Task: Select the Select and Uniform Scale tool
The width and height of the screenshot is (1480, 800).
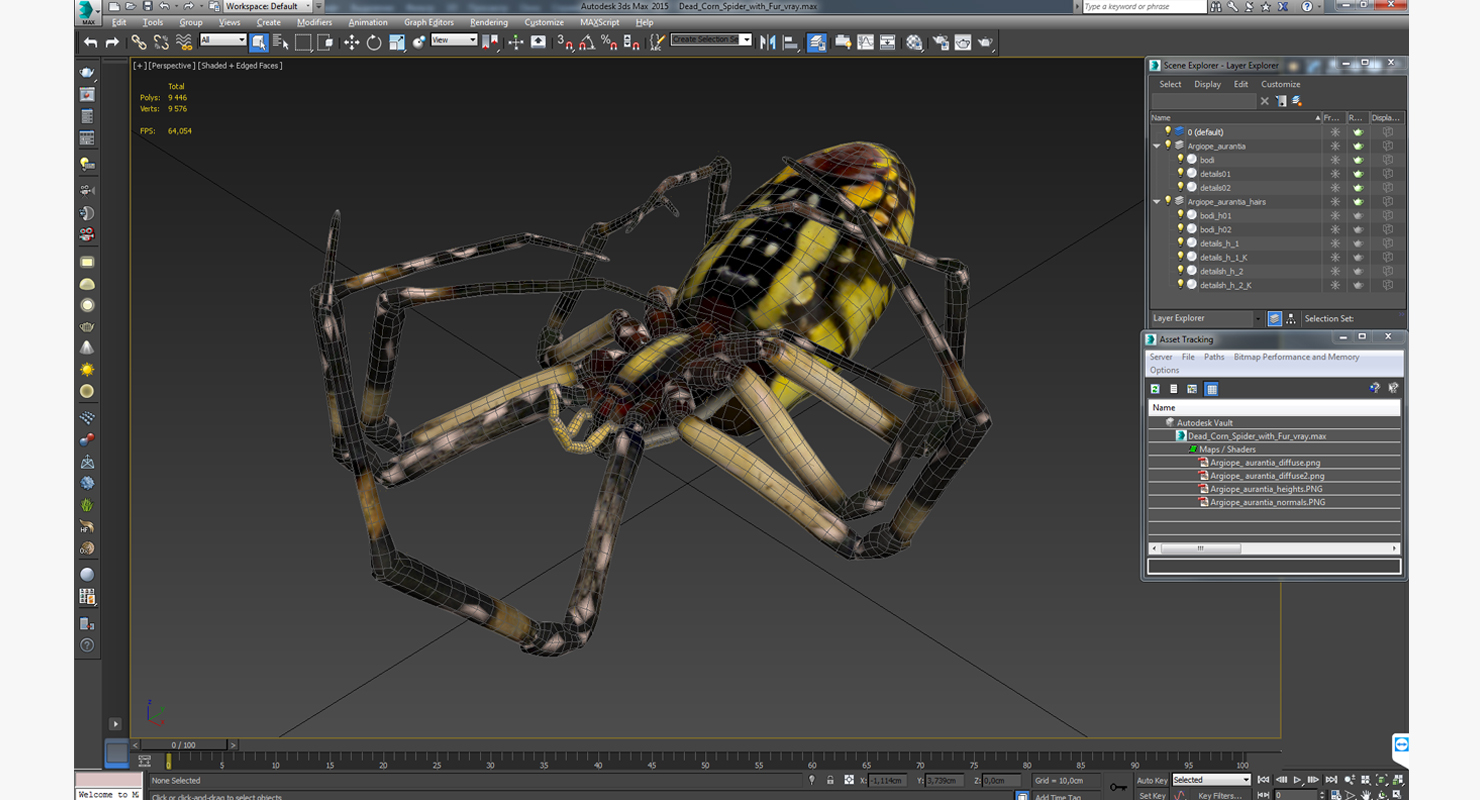Action: point(397,42)
